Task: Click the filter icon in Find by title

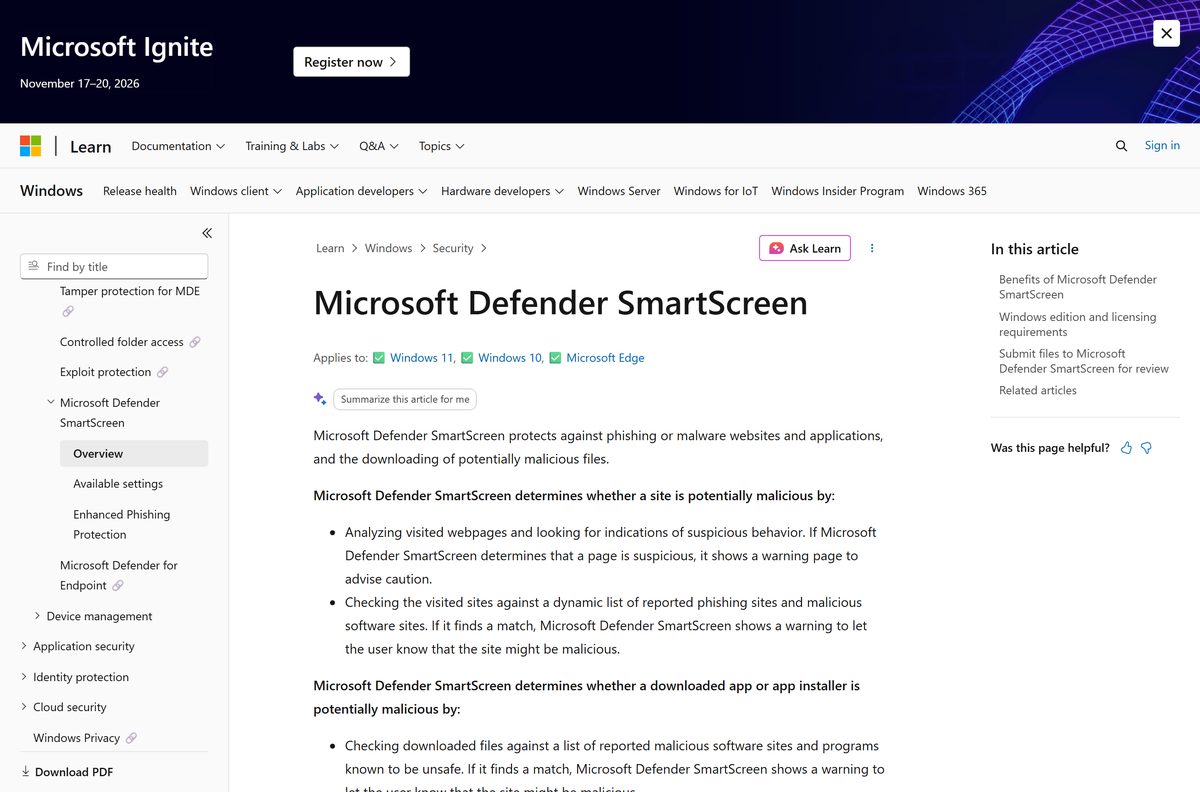Action: [x=34, y=266]
